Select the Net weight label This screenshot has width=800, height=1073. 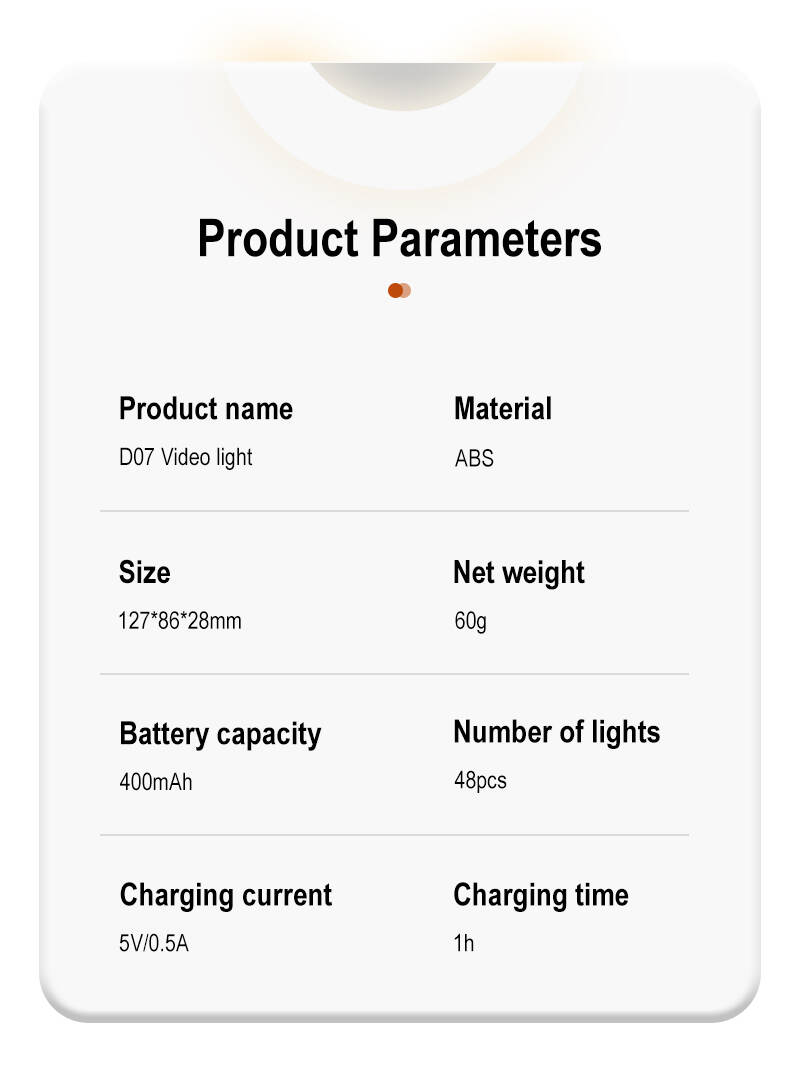519,573
